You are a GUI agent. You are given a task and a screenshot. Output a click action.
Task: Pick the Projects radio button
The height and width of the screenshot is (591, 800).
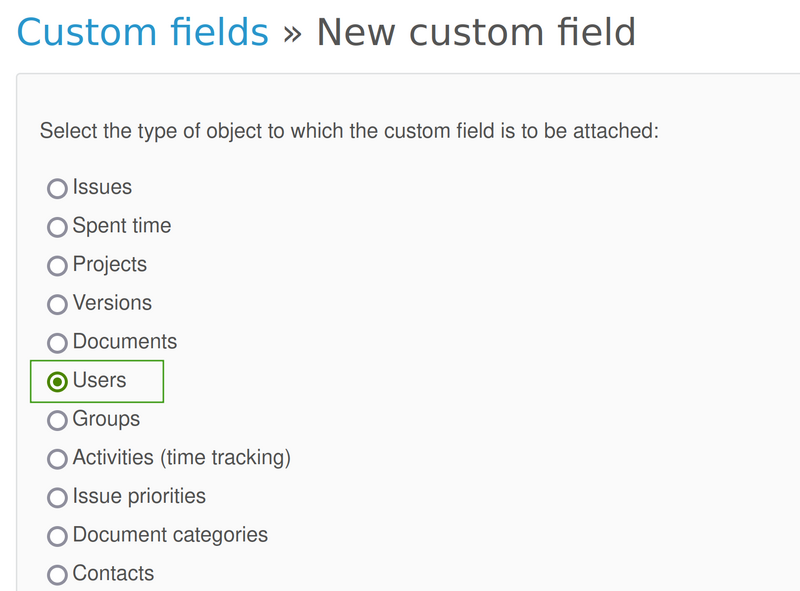pos(58,266)
